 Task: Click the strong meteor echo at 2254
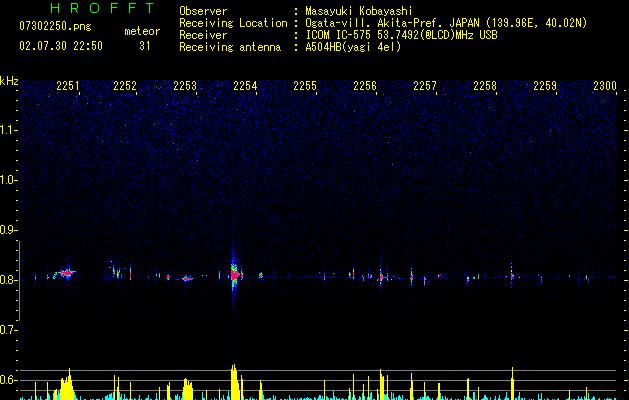tap(235, 275)
